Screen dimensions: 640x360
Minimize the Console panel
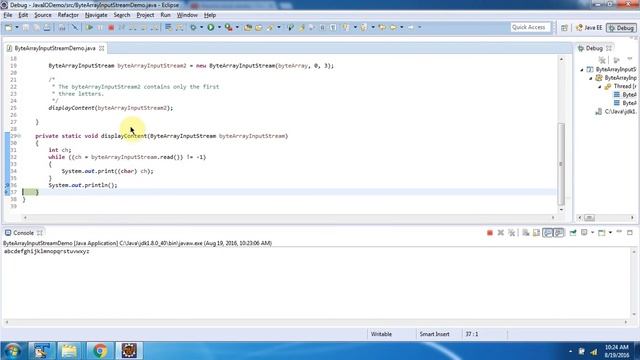point(619,232)
